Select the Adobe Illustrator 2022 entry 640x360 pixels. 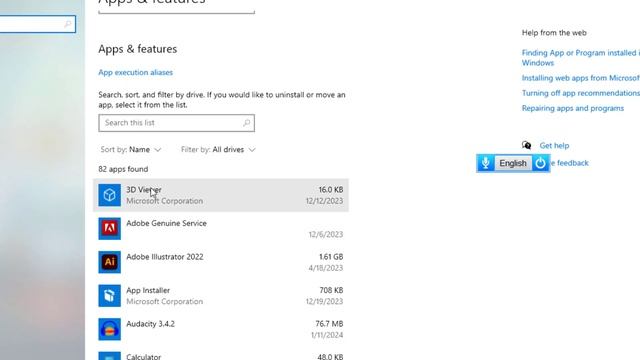(x=221, y=262)
